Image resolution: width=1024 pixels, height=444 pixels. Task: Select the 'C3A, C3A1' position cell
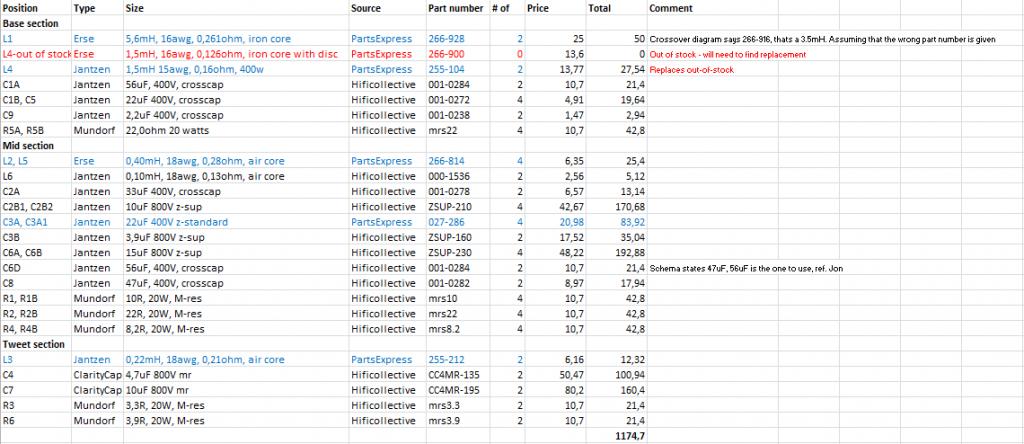pyautogui.click(x=36, y=222)
